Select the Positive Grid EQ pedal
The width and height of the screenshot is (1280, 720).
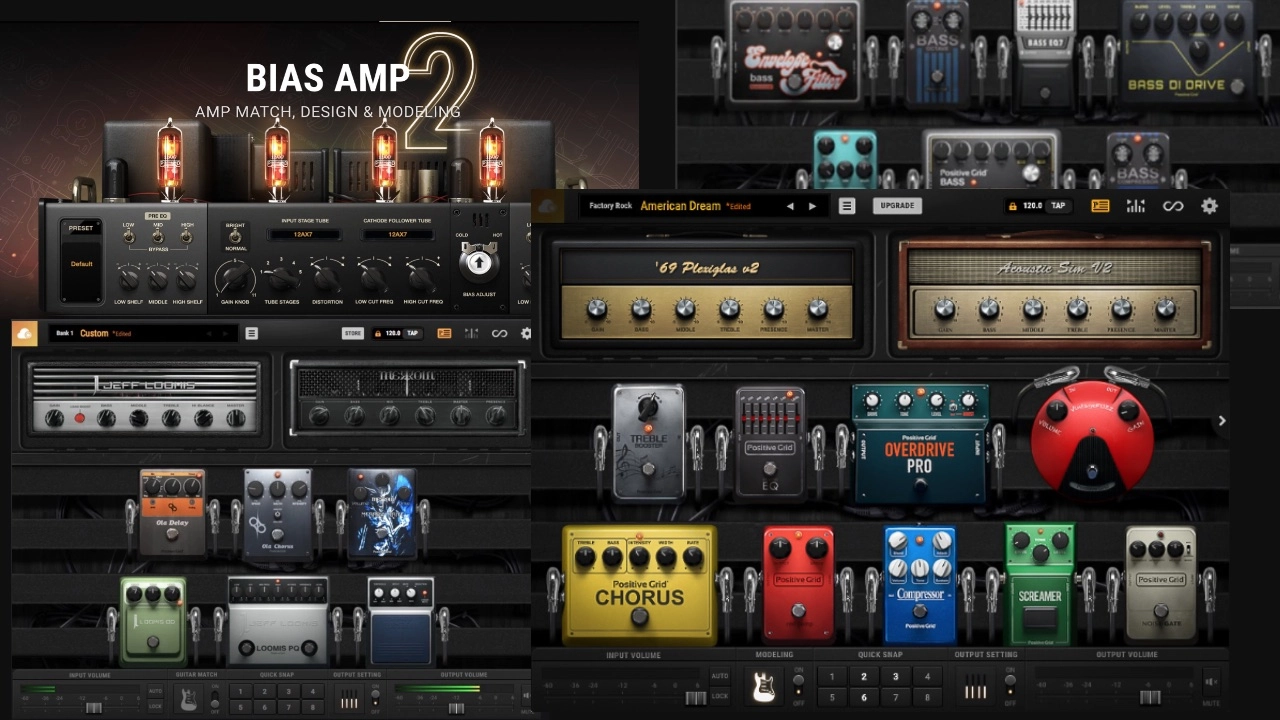coord(770,442)
